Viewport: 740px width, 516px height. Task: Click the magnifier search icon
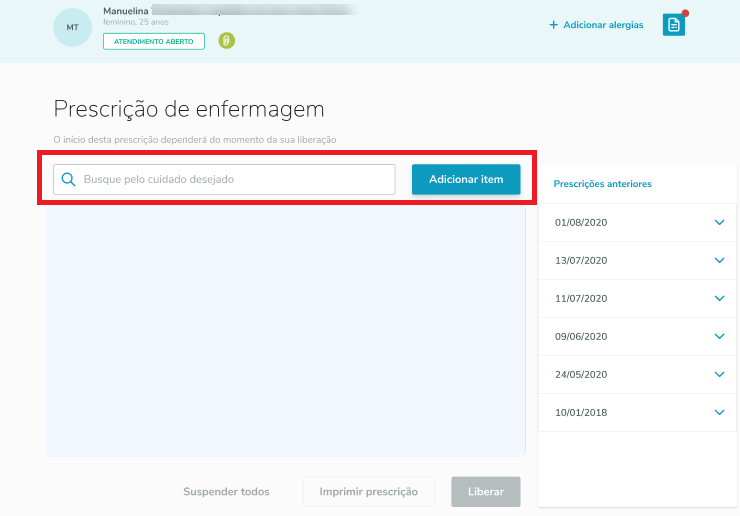(x=68, y=179)
